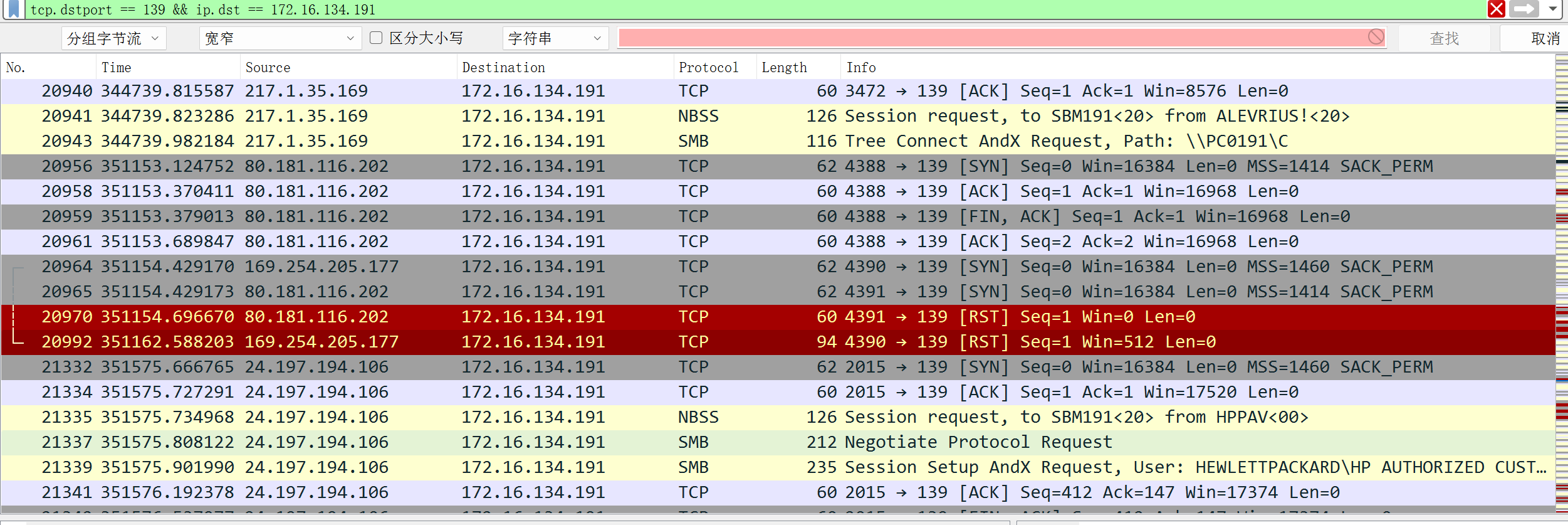Select SYN packet 20956
The image size is (1568, 525).
pyautogui.click(x=778, y=166)
